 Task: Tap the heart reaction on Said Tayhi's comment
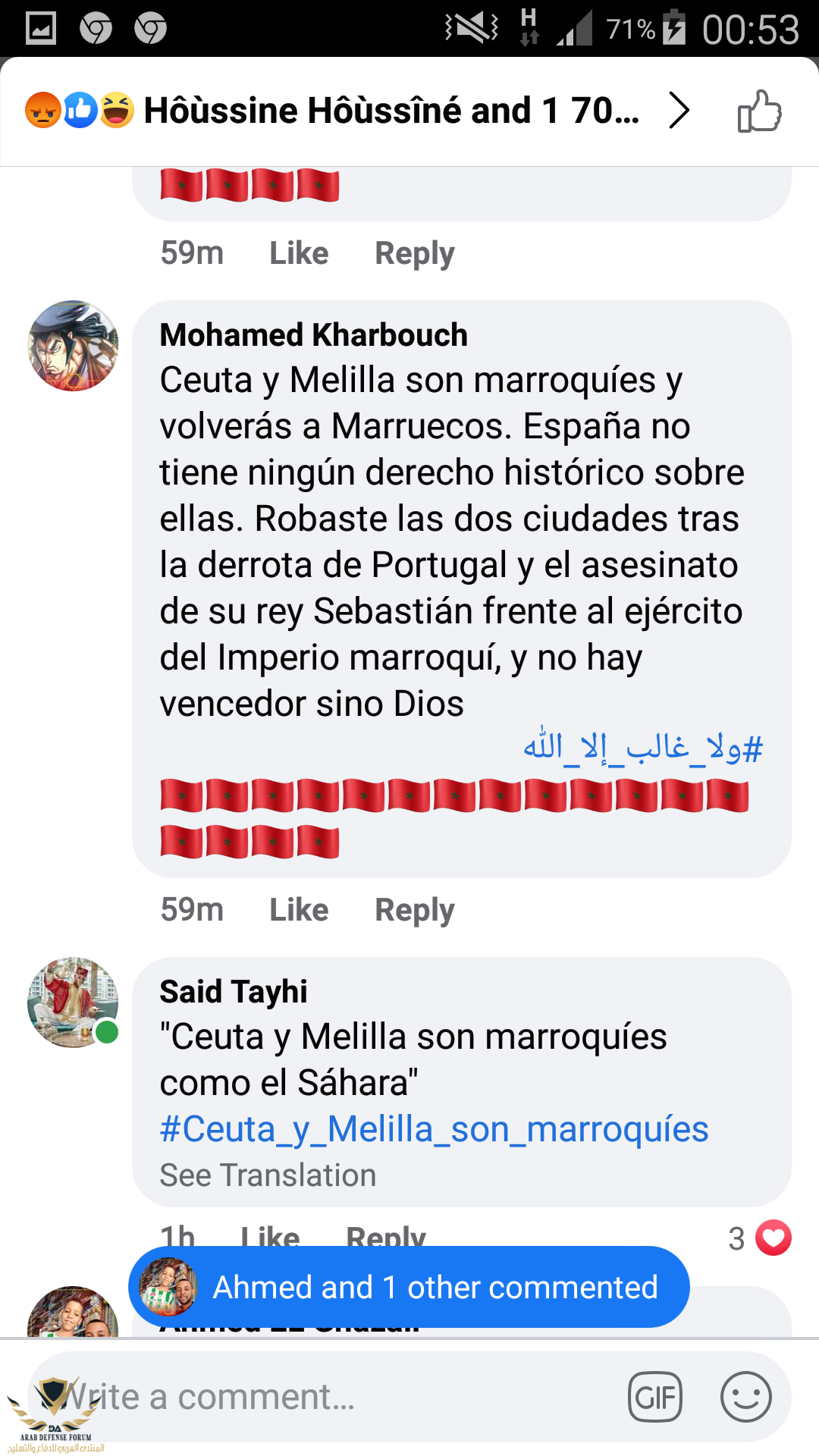(x=773, y=1238)
